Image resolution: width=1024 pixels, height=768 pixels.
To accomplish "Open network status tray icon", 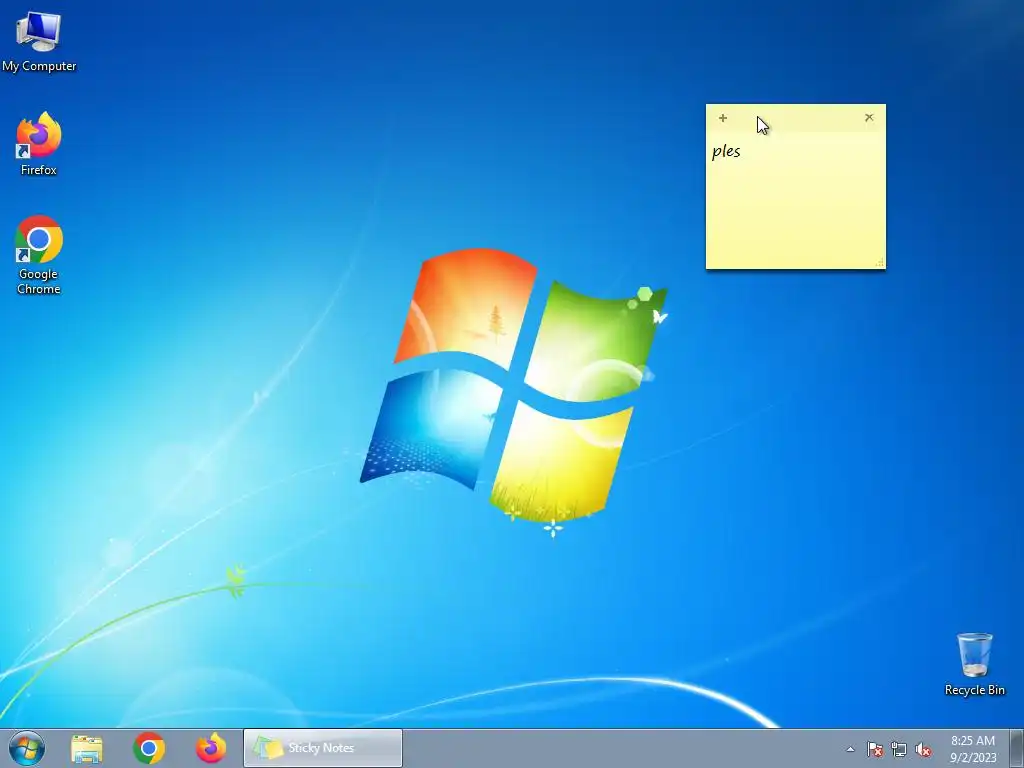I will pos(899,749).
